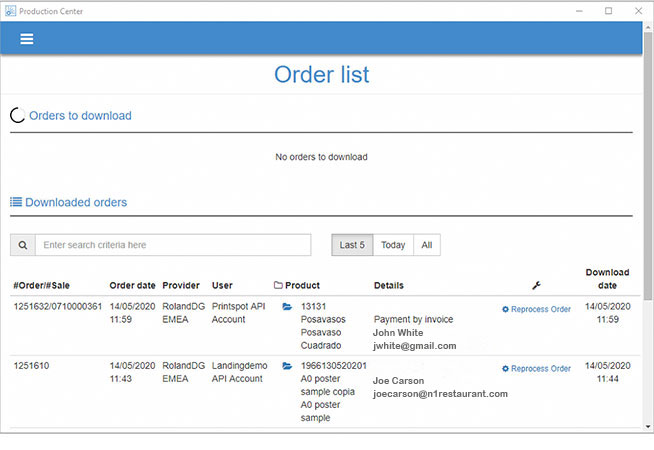
Task: Collapse the Downloaded orders section
Action: tap(76, 202)
